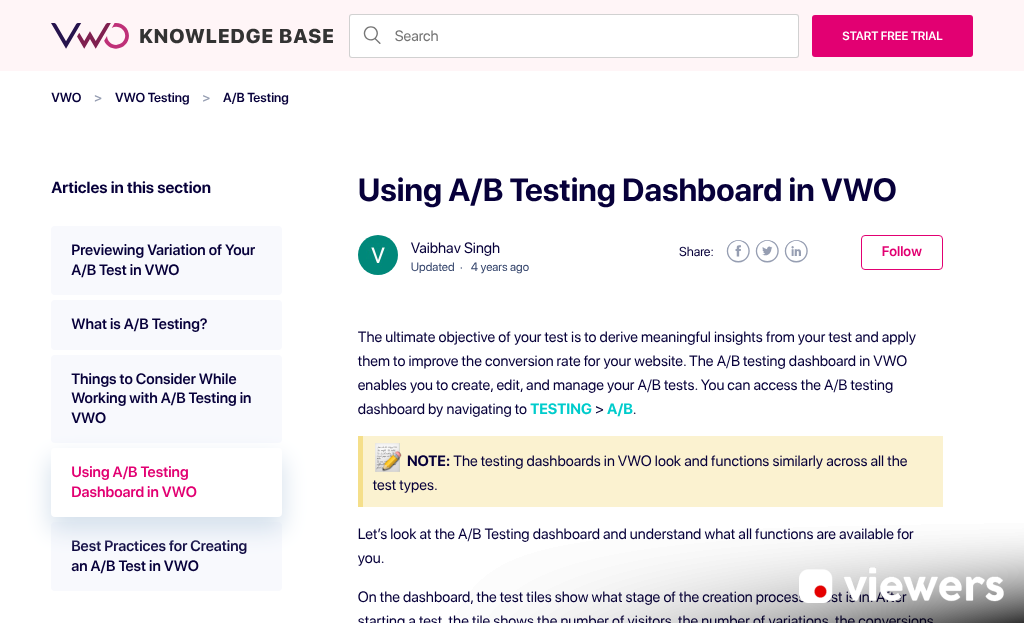
Task: Click Vaibhav Singh's avatar
Action: [377, 255]
